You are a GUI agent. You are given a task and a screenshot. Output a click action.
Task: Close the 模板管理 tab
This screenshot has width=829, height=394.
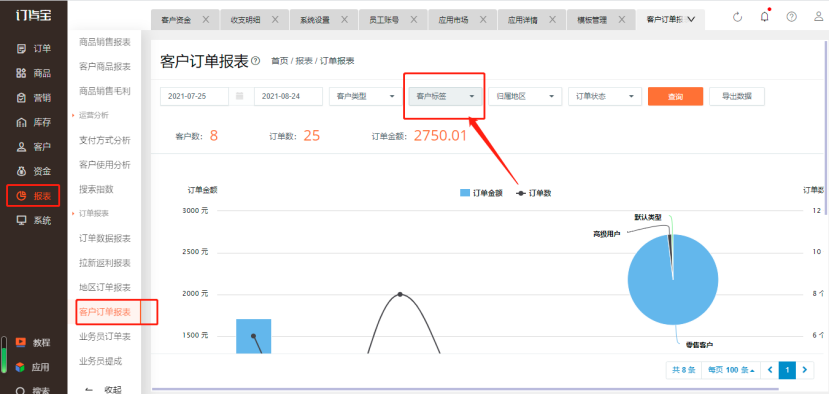[x=622, y=20]
